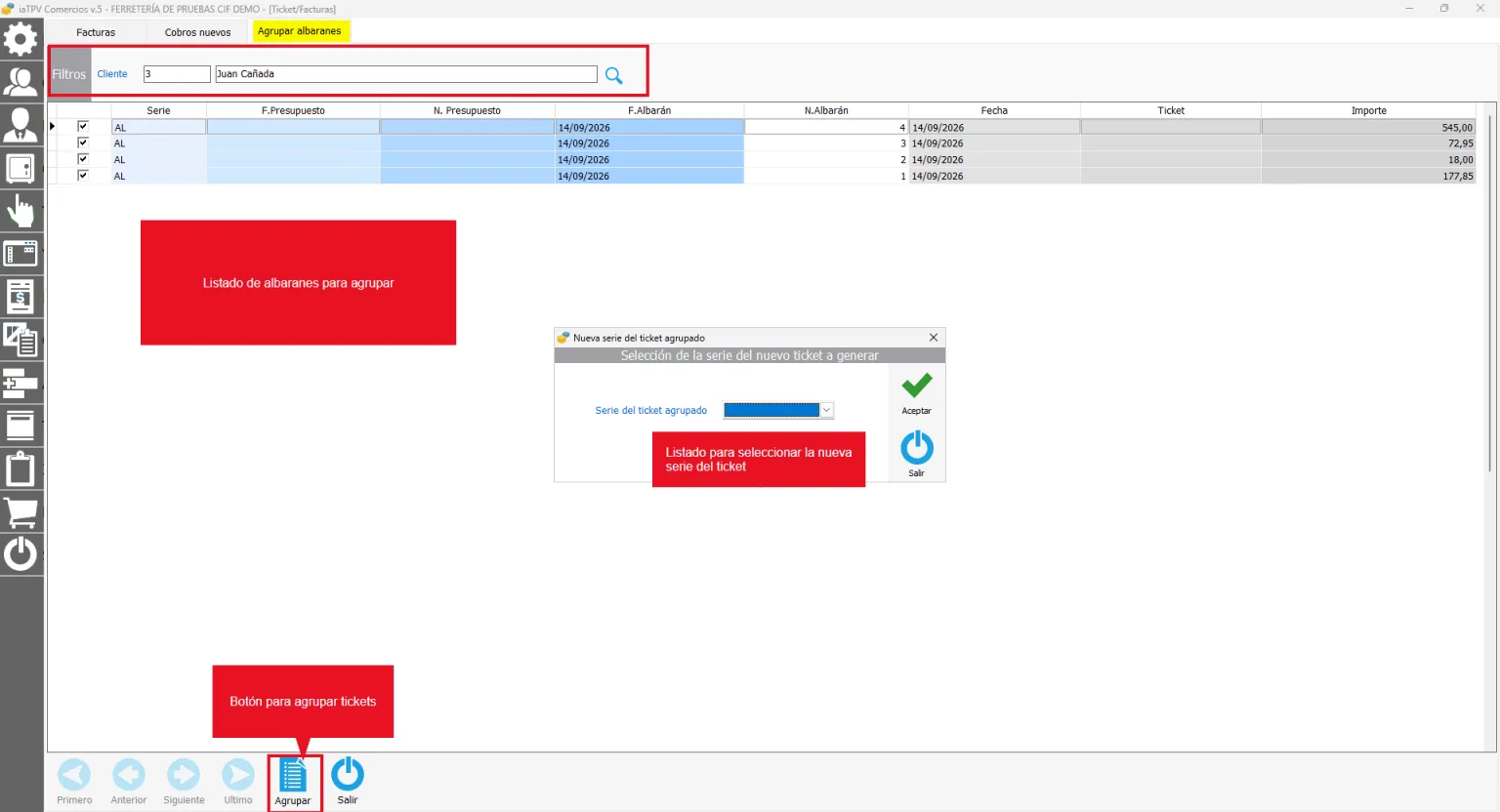
Task: Click the Filtros label
Action: 69,74
